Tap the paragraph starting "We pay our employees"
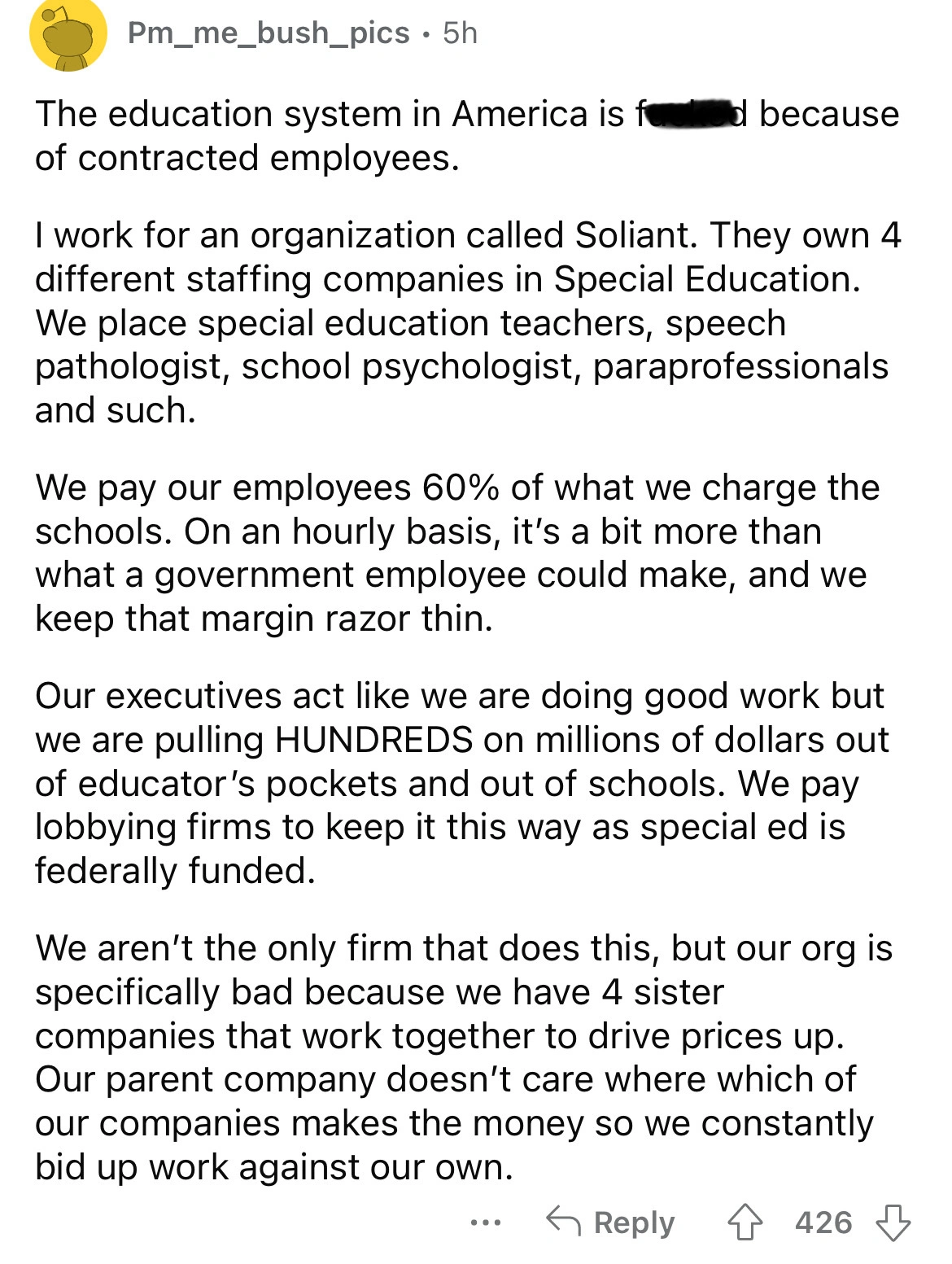 456,553
